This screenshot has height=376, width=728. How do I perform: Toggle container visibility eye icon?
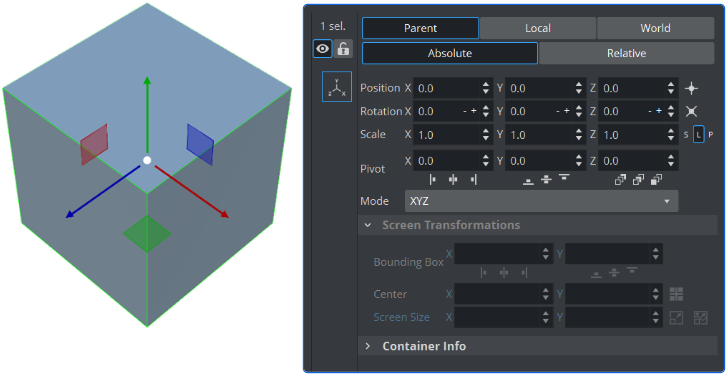tap(323, 48)
